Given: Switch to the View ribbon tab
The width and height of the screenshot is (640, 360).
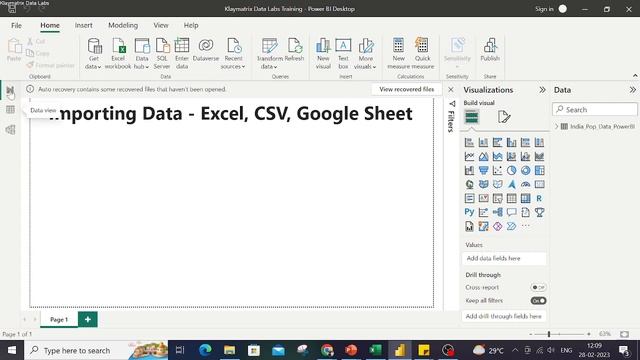Looking at the screenshot, I should click(x=161, y=25).
